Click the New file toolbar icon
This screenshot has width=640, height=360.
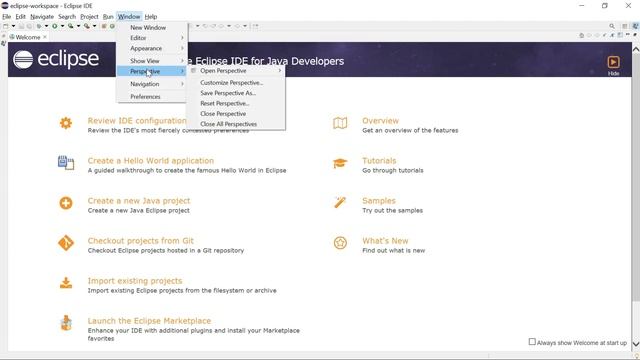(5, 26)
